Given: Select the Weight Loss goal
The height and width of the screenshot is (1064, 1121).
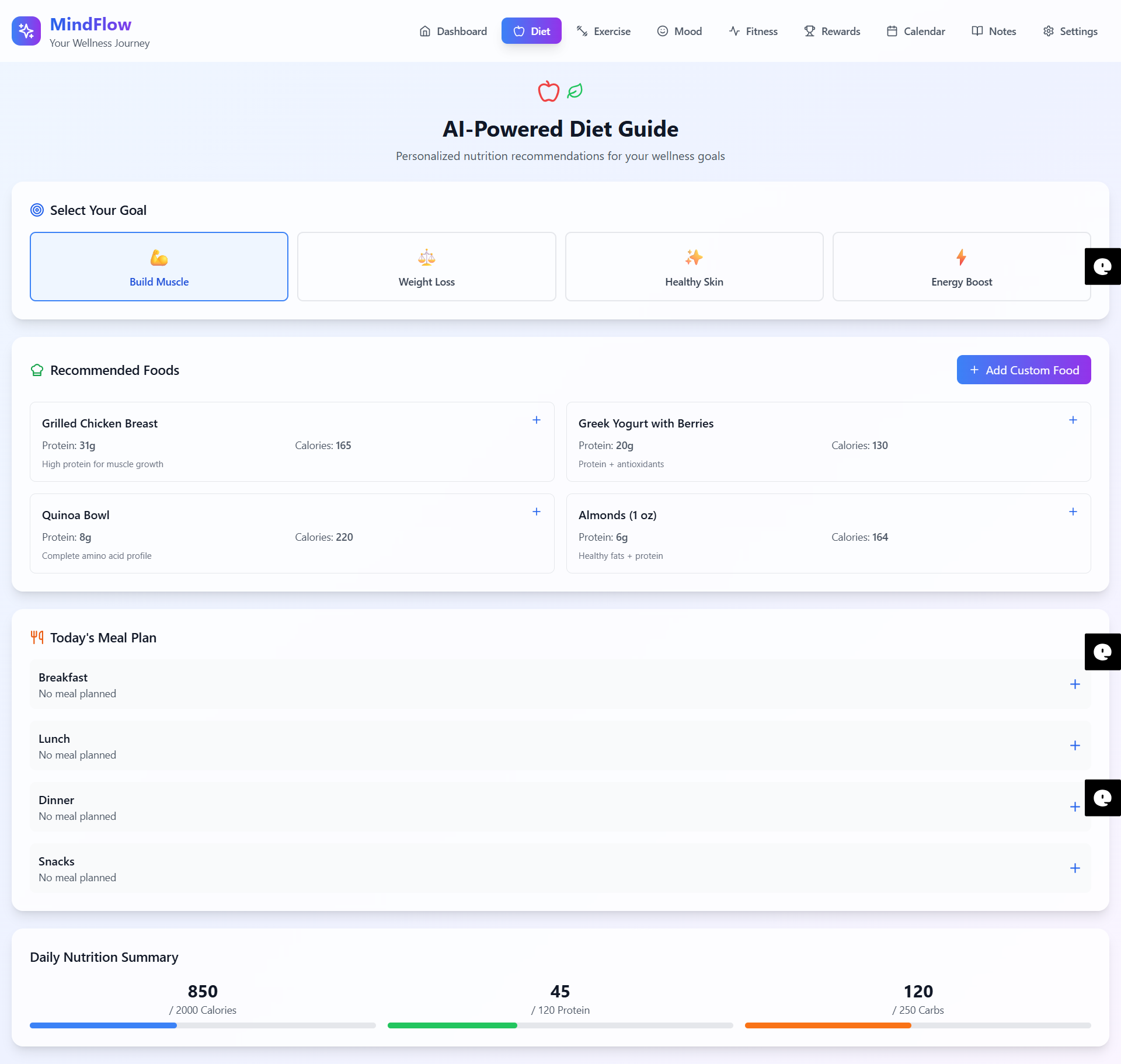Looking at the screenshot, I should pyautogui.click(x=426, y=267).
